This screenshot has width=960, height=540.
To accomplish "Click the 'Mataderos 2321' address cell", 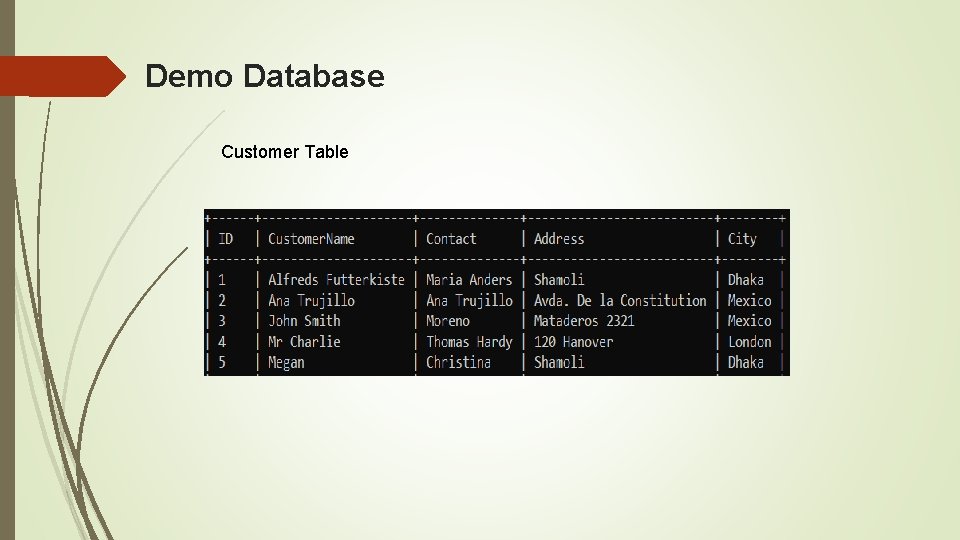I will coord(584,321).
